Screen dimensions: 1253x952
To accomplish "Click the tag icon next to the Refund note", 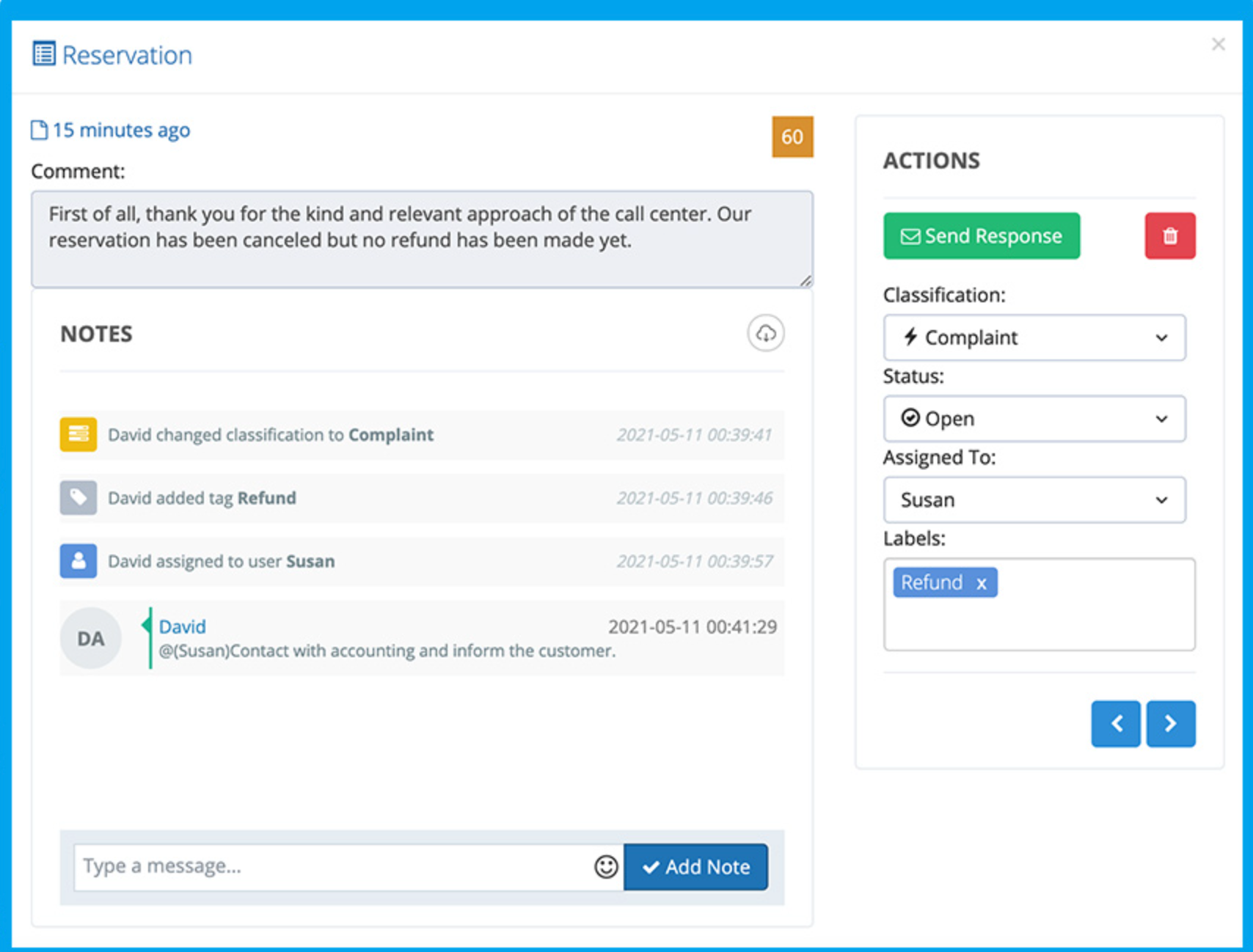I will 78,497.
